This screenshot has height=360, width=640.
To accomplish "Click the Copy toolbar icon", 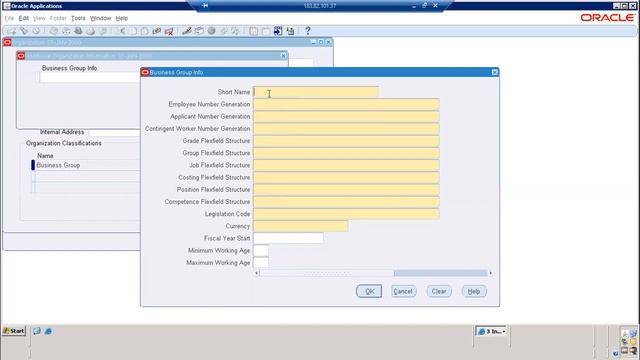I will (x=133, y=31).
